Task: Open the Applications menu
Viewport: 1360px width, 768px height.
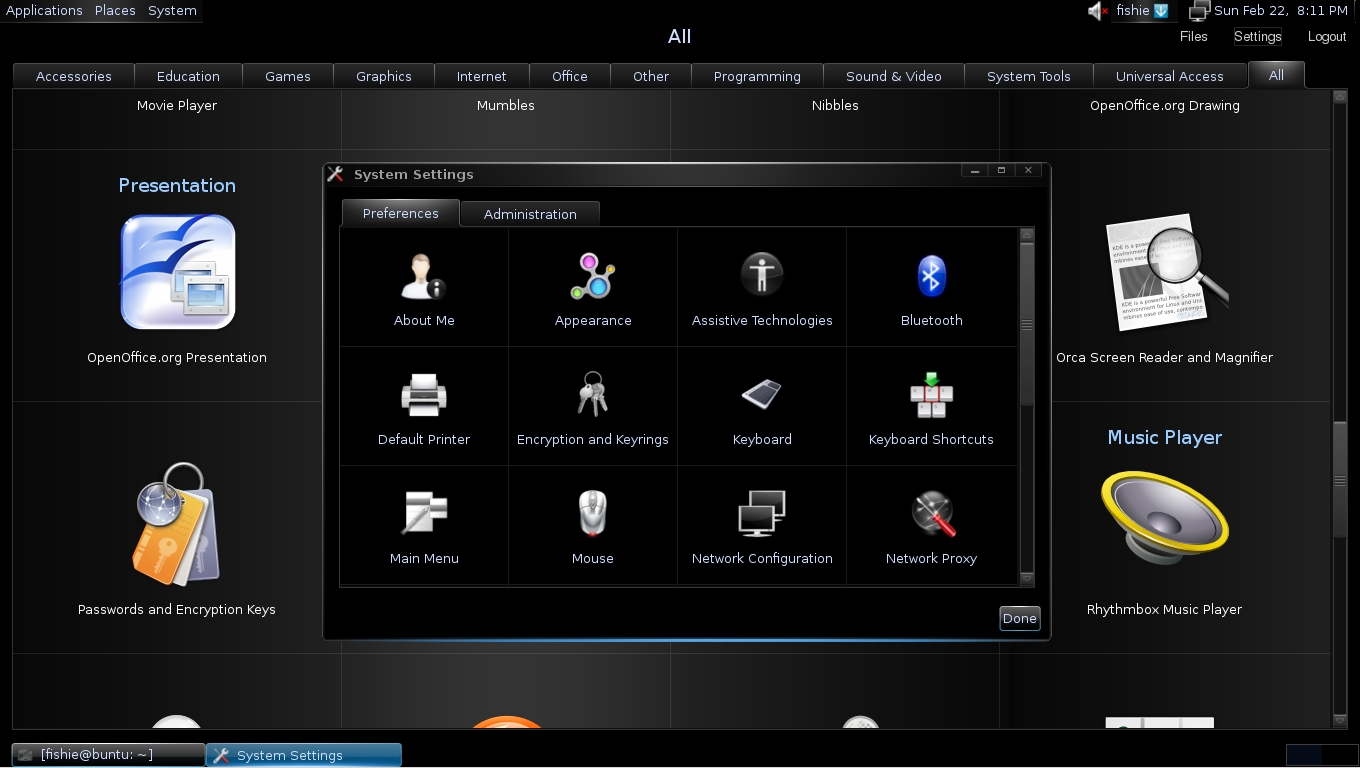Action: point(44,10)
